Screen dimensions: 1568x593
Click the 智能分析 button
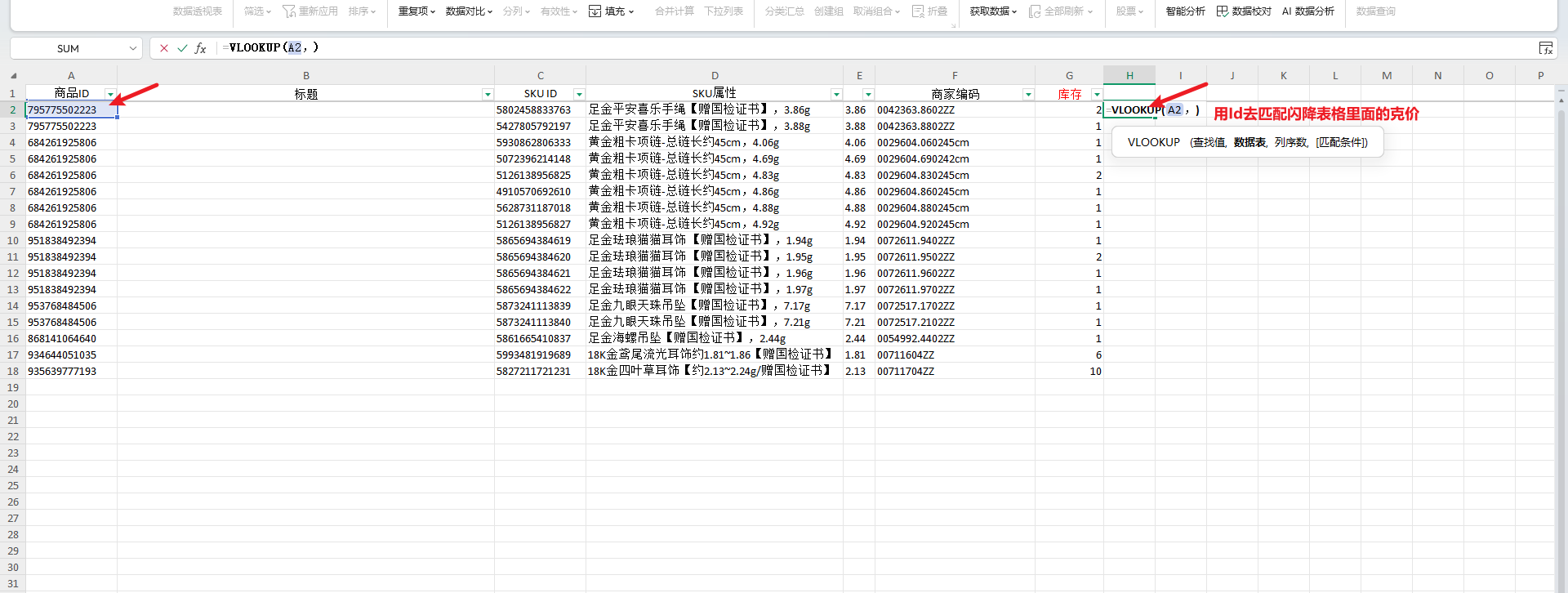click(x=1185, y=11)
